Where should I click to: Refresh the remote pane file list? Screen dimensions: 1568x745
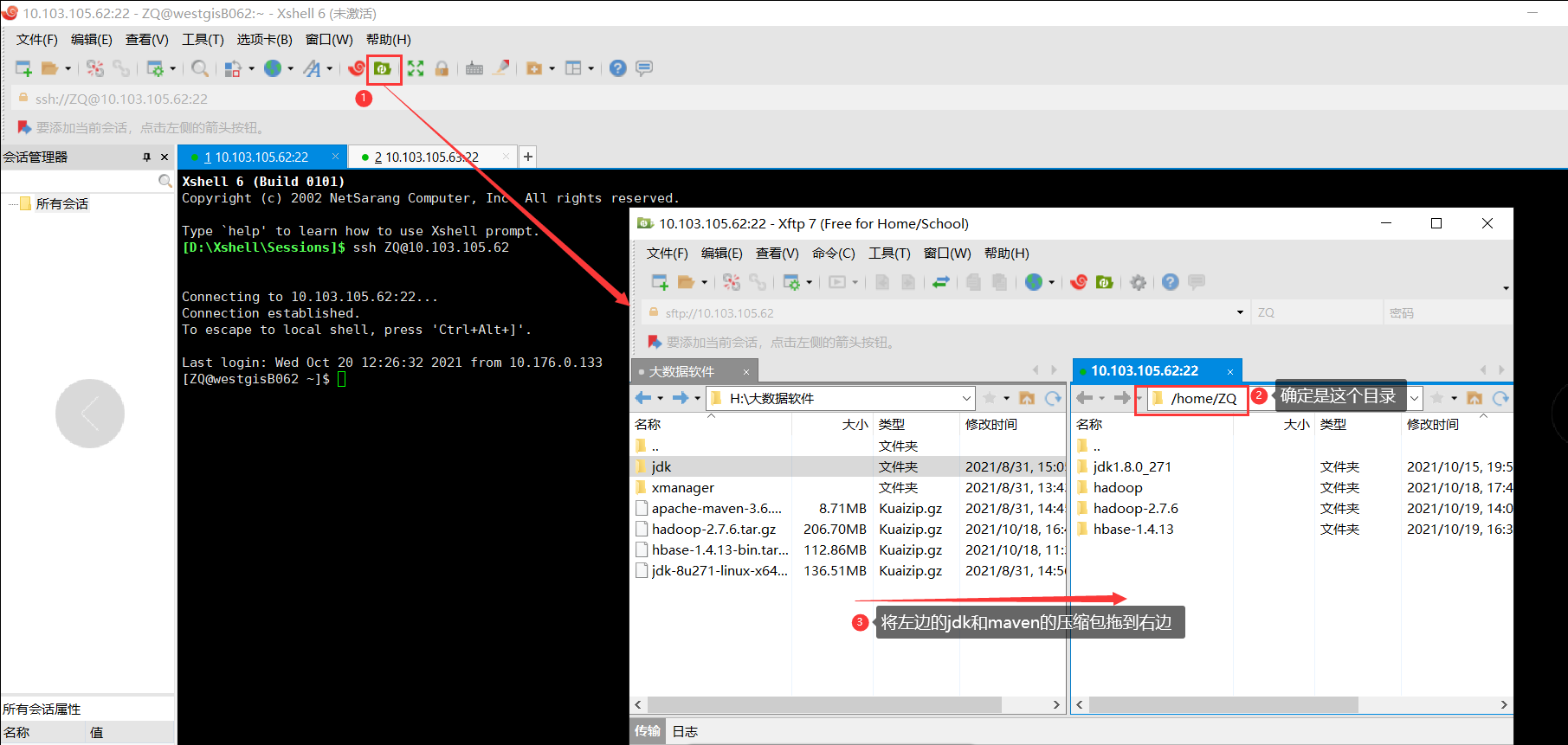[1500, 398]
